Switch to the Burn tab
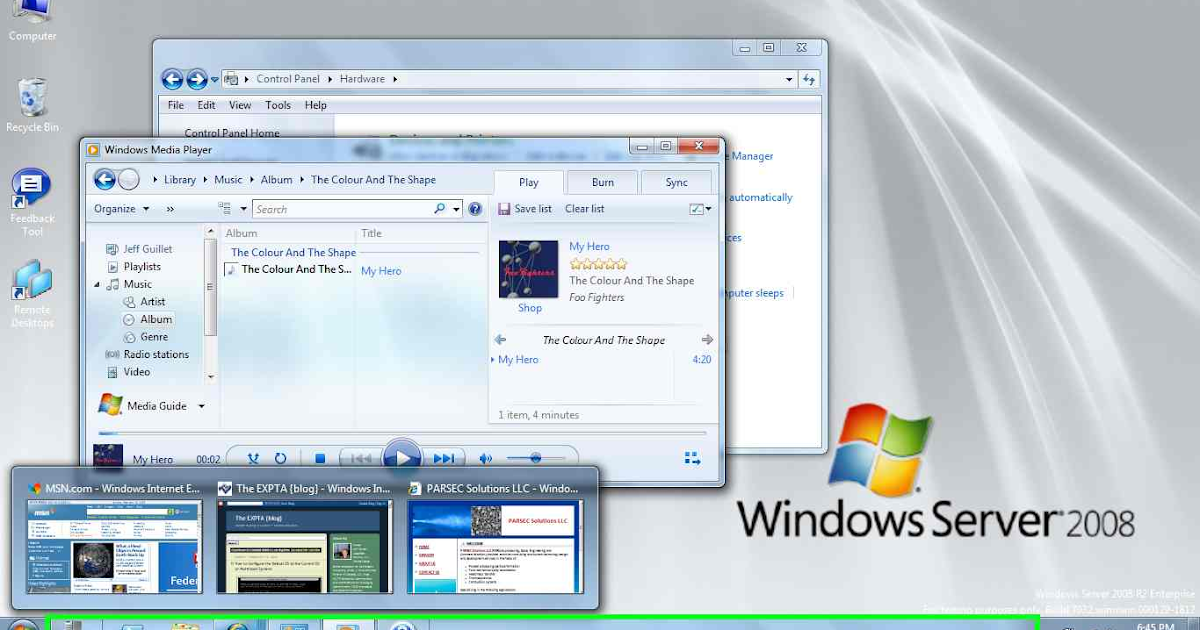Screen dimensions: 1200x630 point(603,182)
